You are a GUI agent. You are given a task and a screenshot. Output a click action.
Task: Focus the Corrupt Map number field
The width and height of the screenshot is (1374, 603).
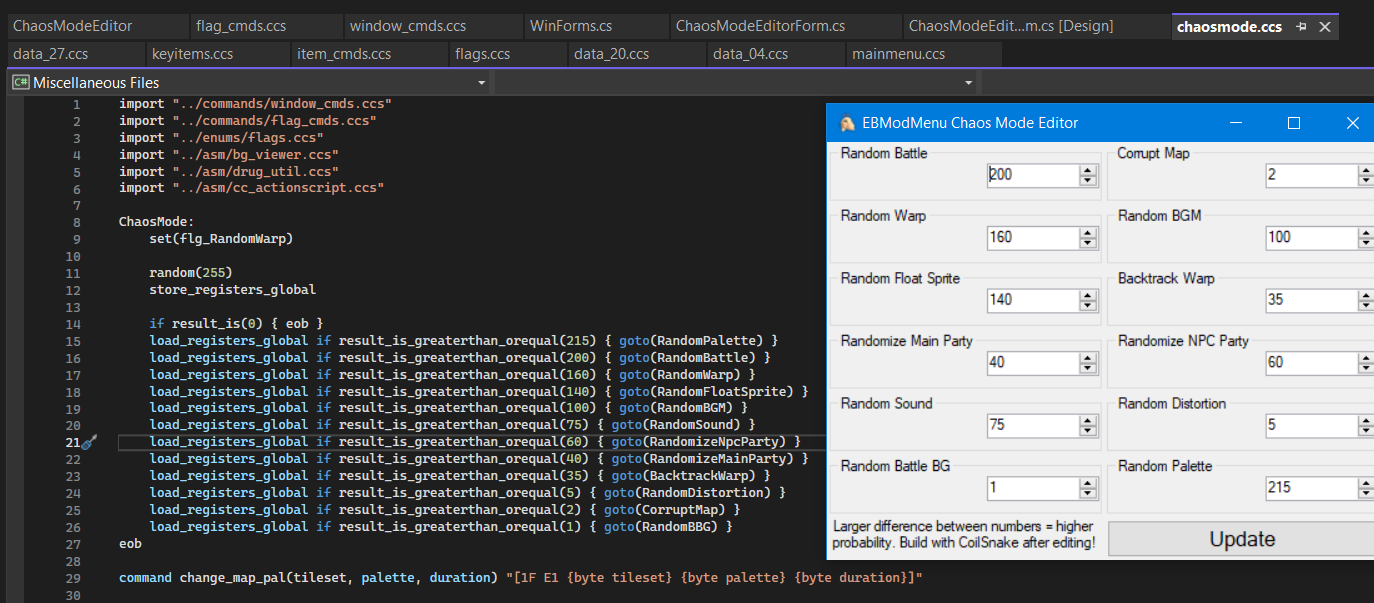[x=1310, y=175]
